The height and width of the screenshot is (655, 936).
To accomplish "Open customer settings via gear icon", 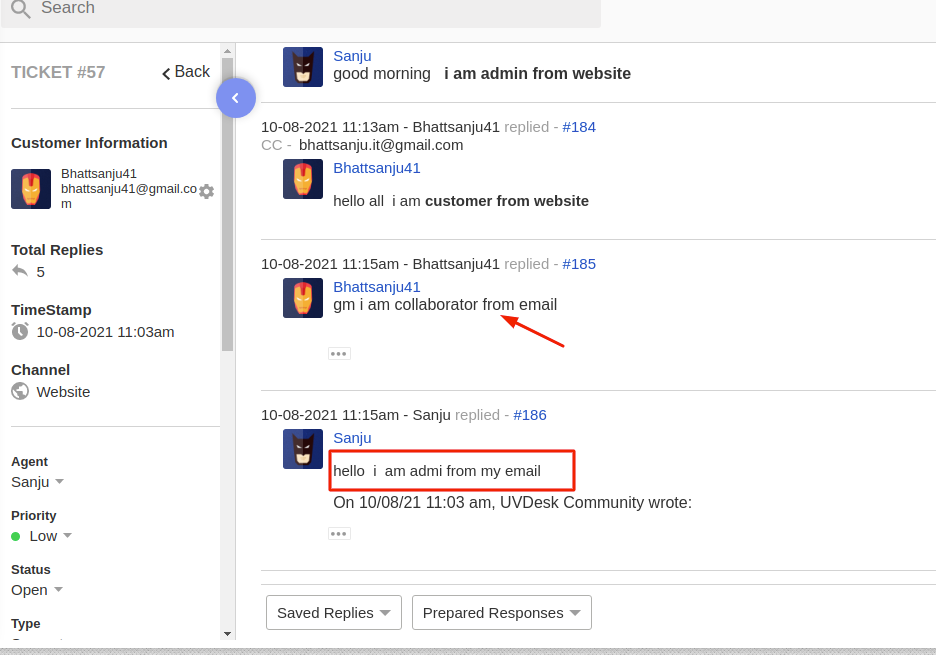I will (x=206, y=190).
